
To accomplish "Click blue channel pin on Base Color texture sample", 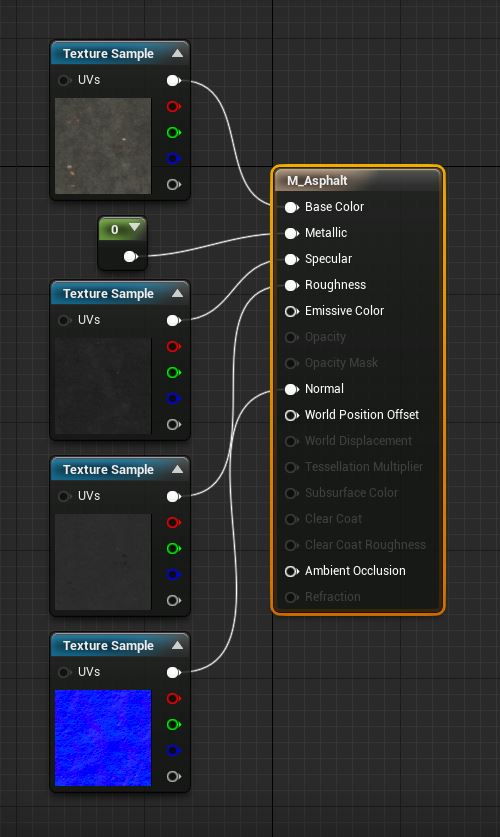I will [173, 159].
